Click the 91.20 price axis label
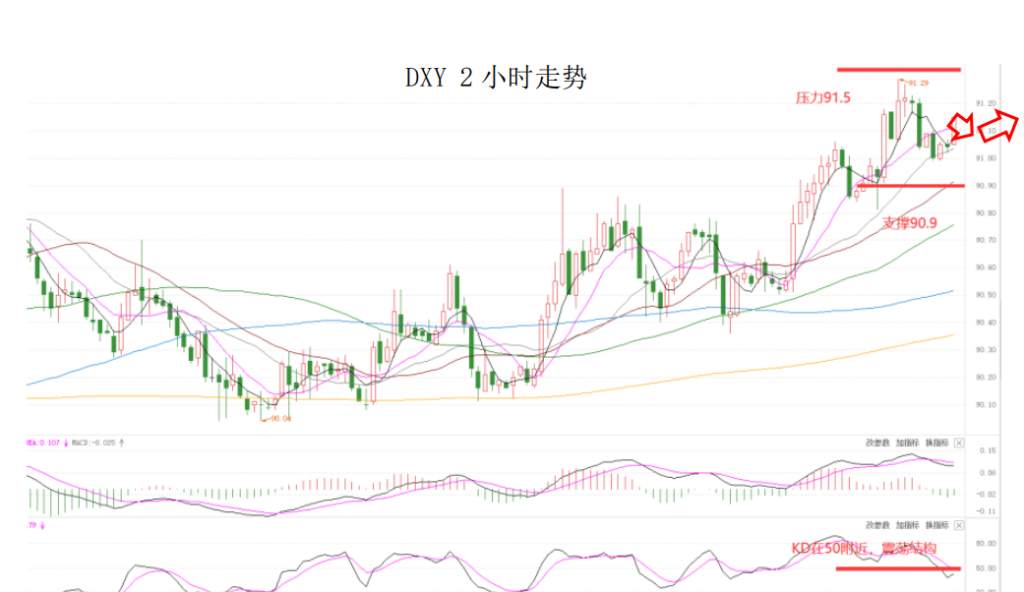Screen dimensions: 1024x592 point(986,104)
